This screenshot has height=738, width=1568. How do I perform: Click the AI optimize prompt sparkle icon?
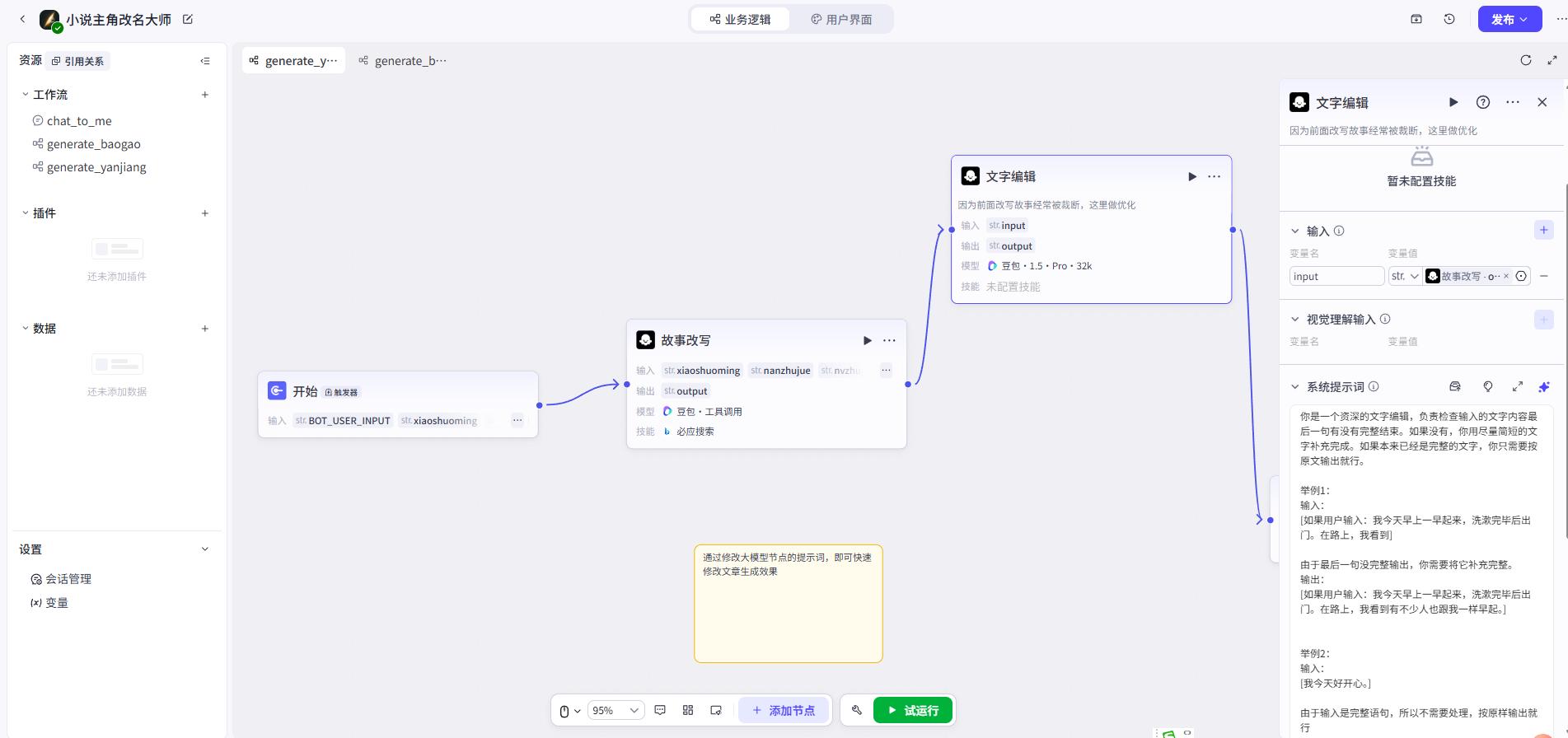coord(1543,386)
